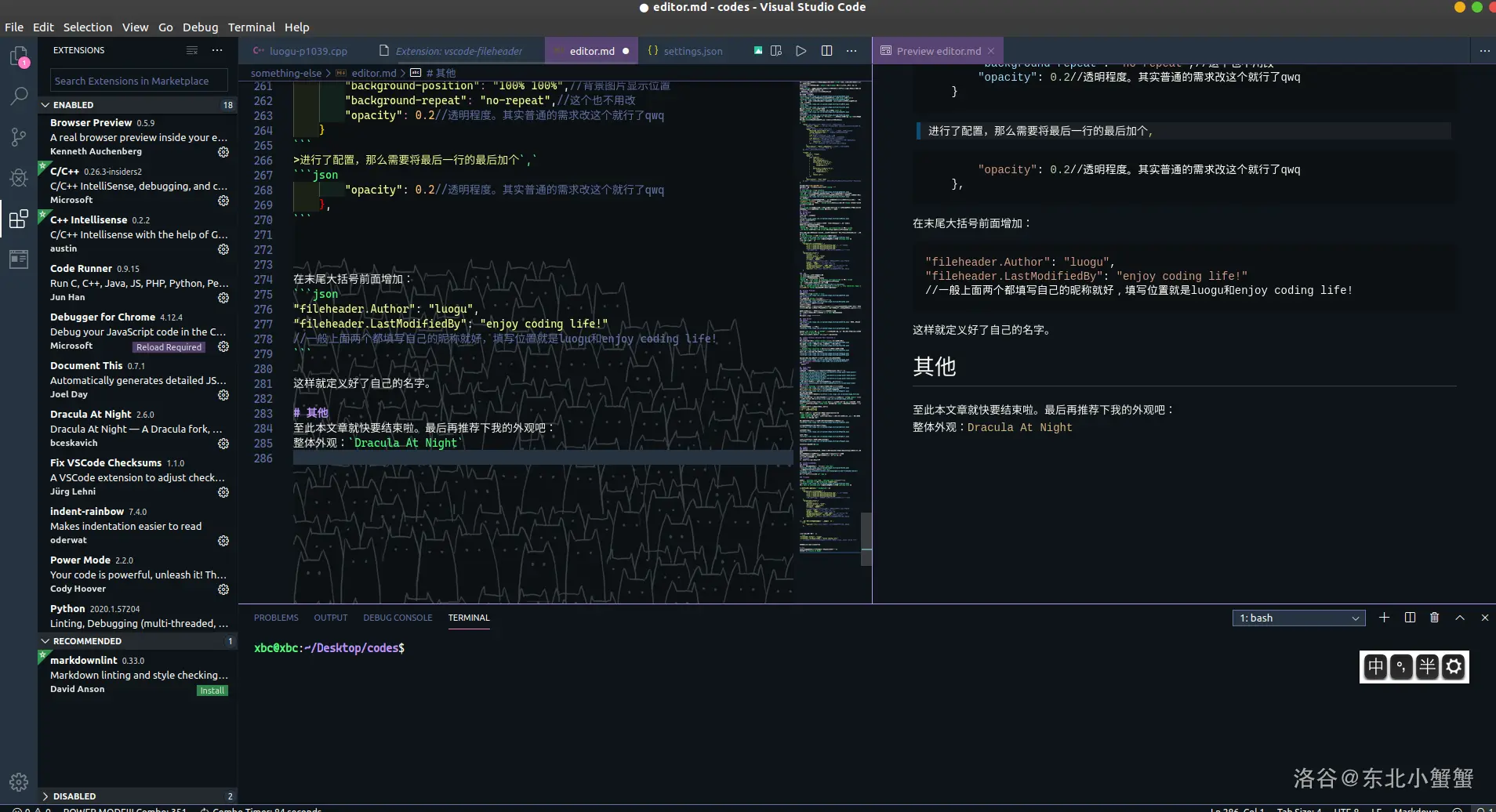Open the 1: bash terminal selector dropdown
The height and width of the screenshot is (812, 1496).
point(1298,618)
